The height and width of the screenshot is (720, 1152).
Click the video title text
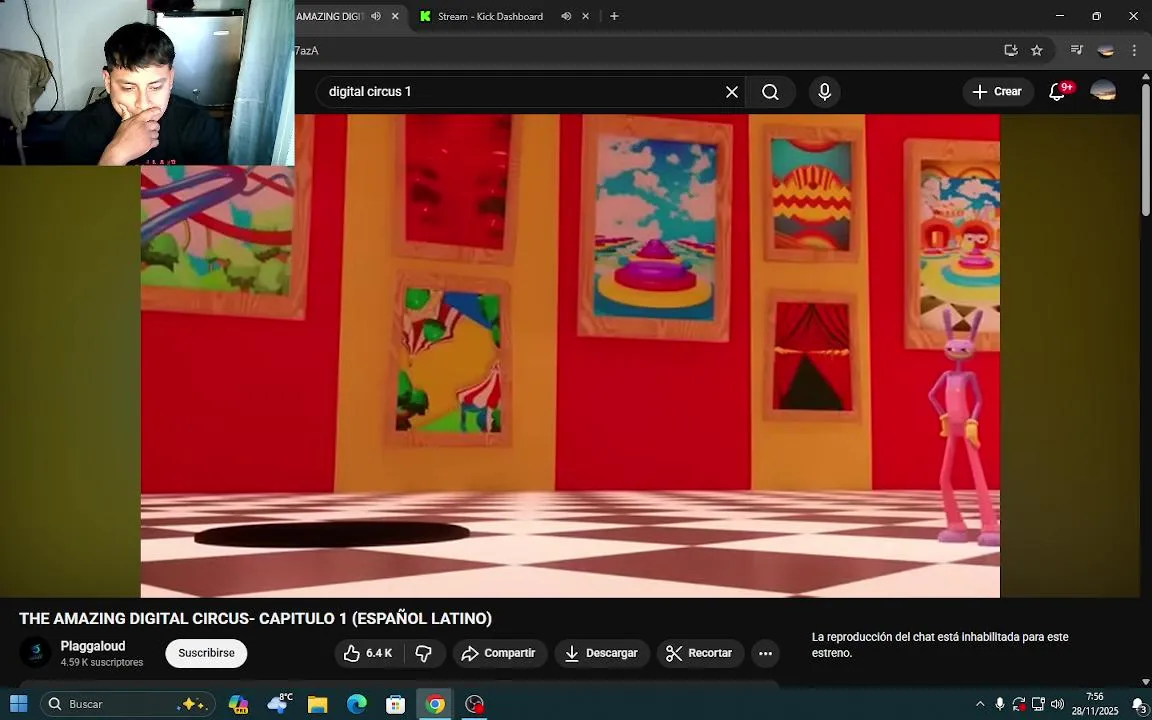pyautogui.click(x=256, y=619)
